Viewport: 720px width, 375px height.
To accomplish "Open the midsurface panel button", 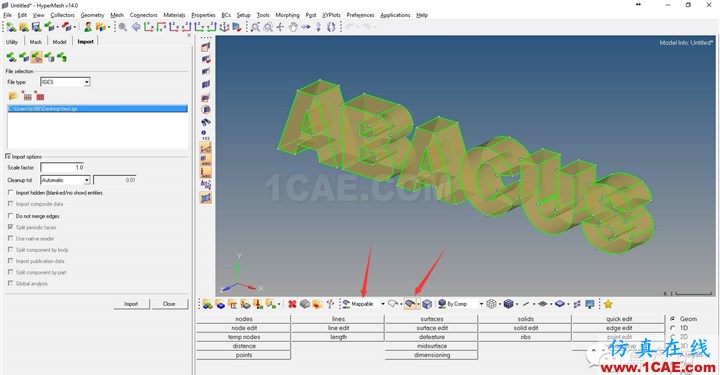I will point(432,346).
